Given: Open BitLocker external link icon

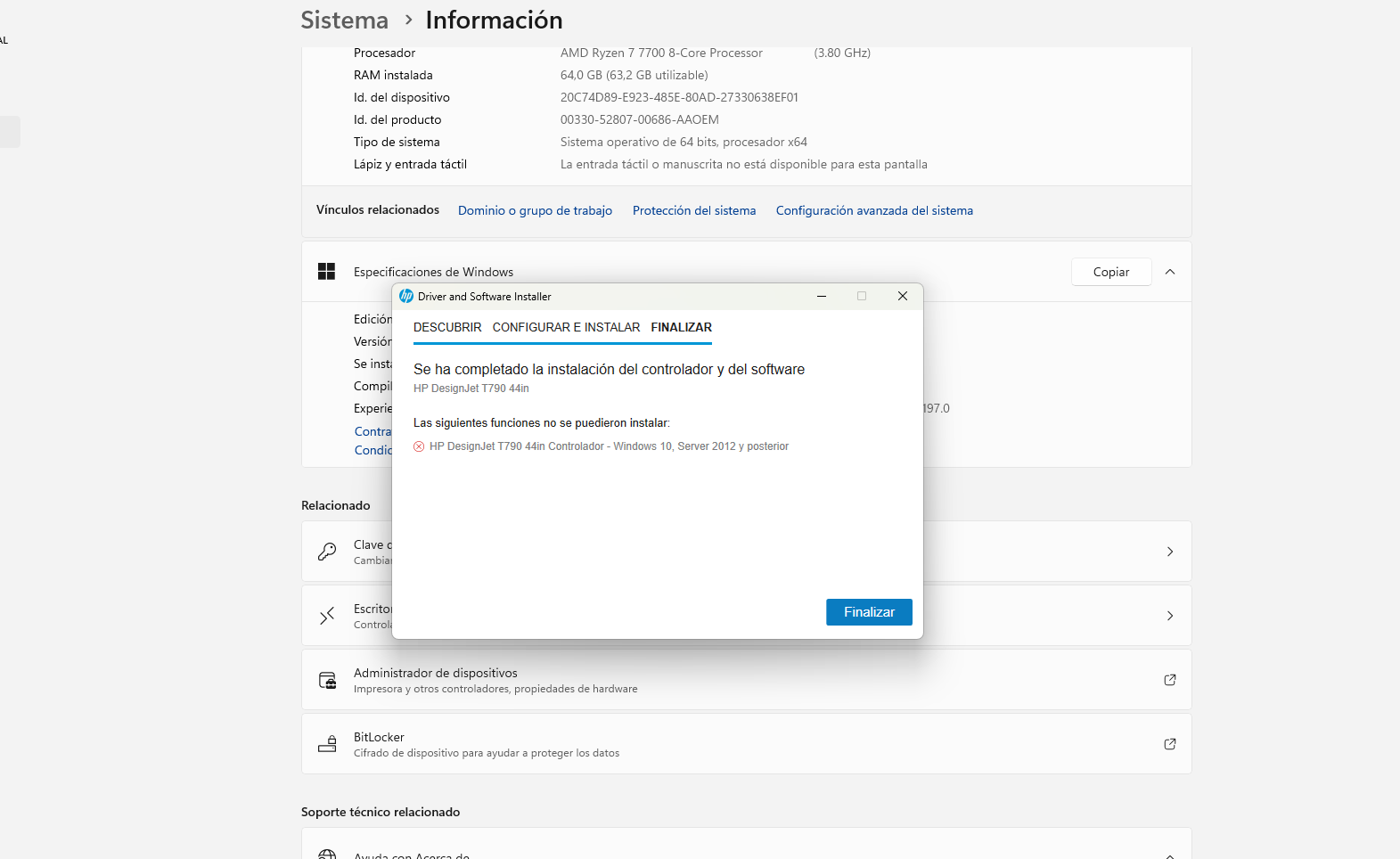Looking at the screenshot, I should tap(1170, 744).
